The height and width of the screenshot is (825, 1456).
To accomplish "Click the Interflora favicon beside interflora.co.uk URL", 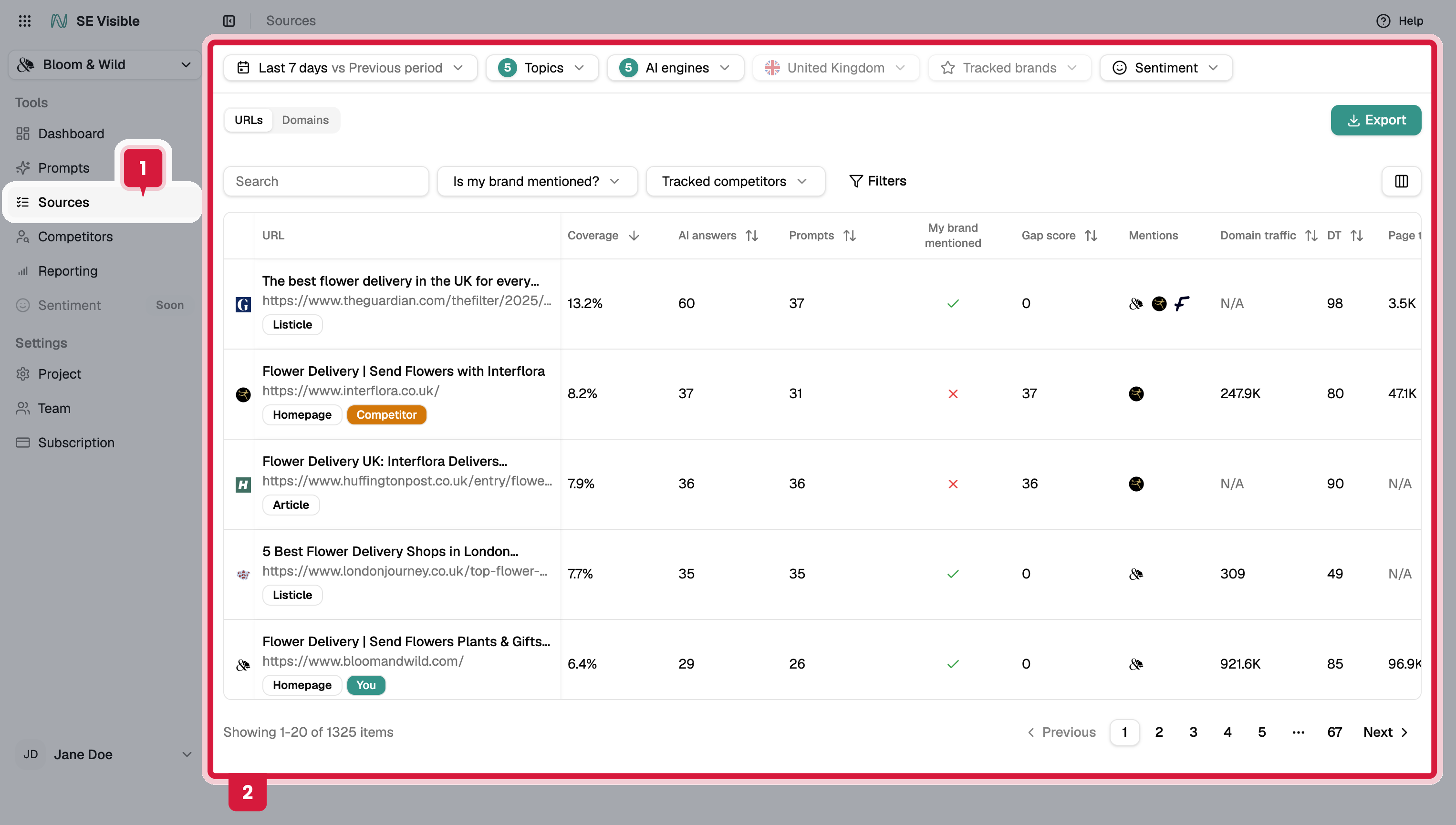I will pos(243,394).
